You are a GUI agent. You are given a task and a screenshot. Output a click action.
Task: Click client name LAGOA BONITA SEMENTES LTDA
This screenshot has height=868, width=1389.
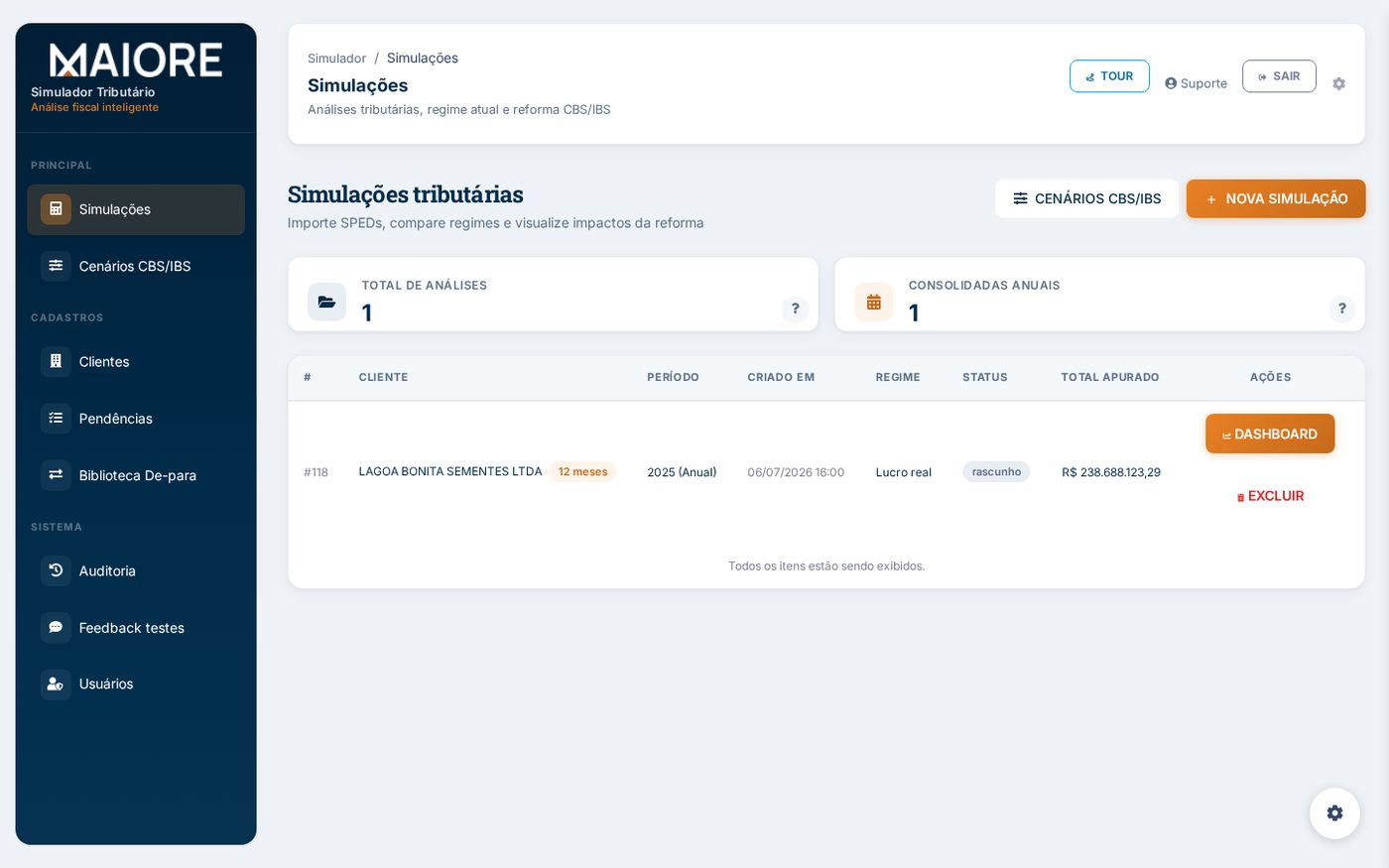(x=450, y=471)
